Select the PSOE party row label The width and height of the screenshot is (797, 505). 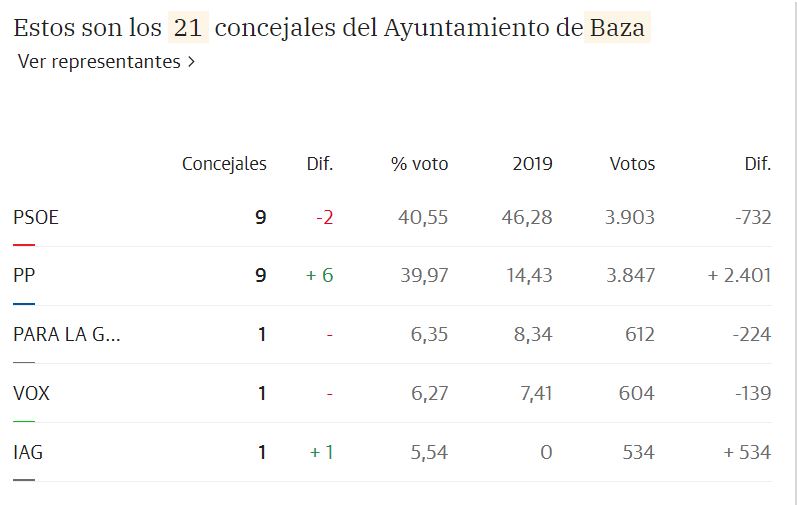pos(36,217)
